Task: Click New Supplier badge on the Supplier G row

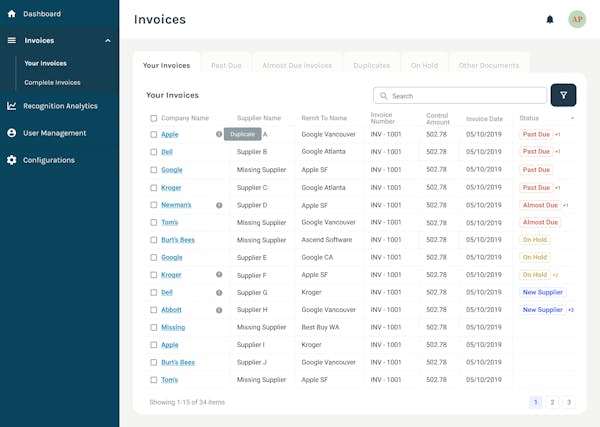Action: pos(543,292)
